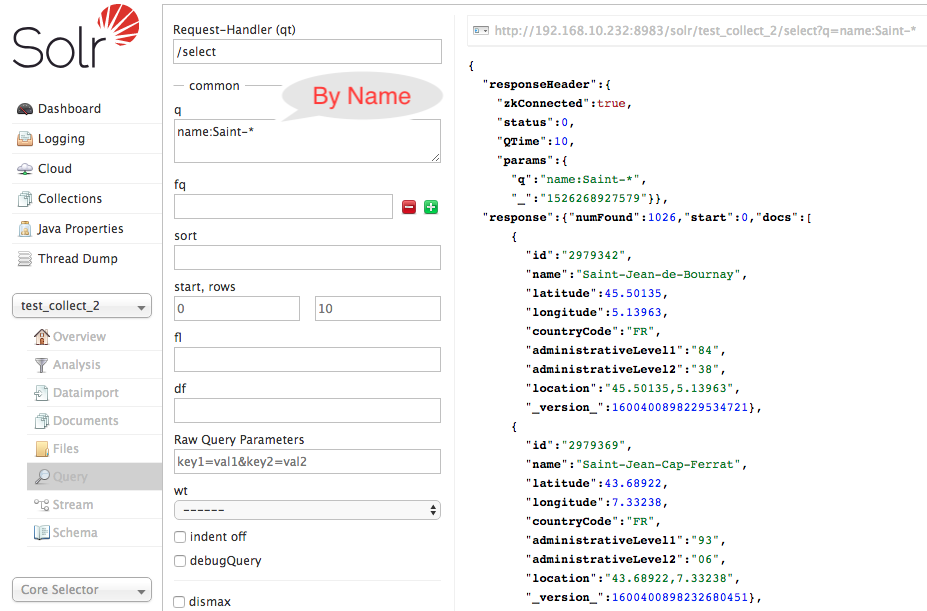
Task: Focus the df default field input
Action: (x=307, y=410)
